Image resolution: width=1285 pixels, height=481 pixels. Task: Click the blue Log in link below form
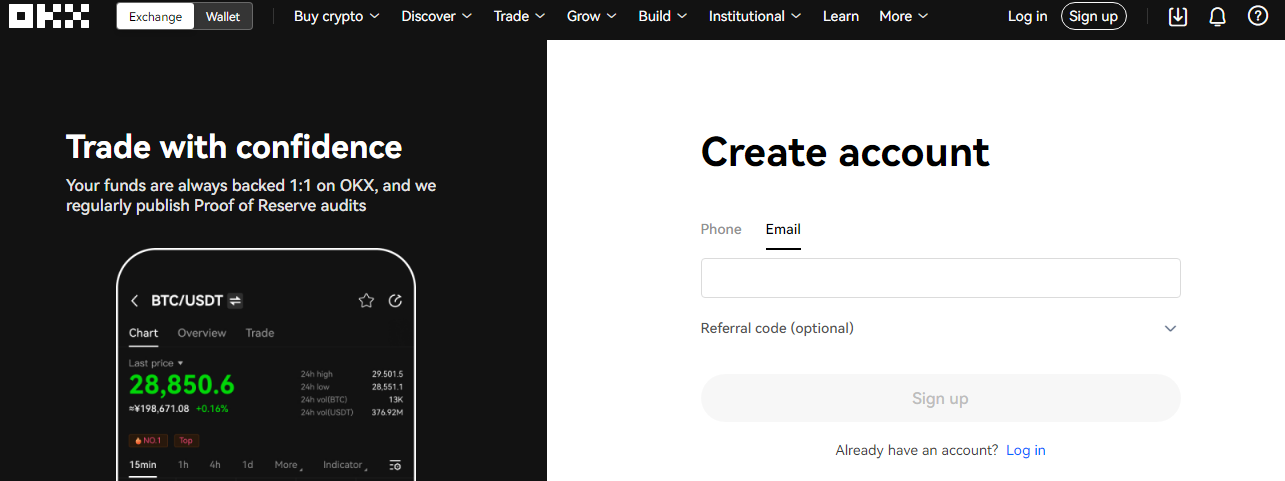1026,450
